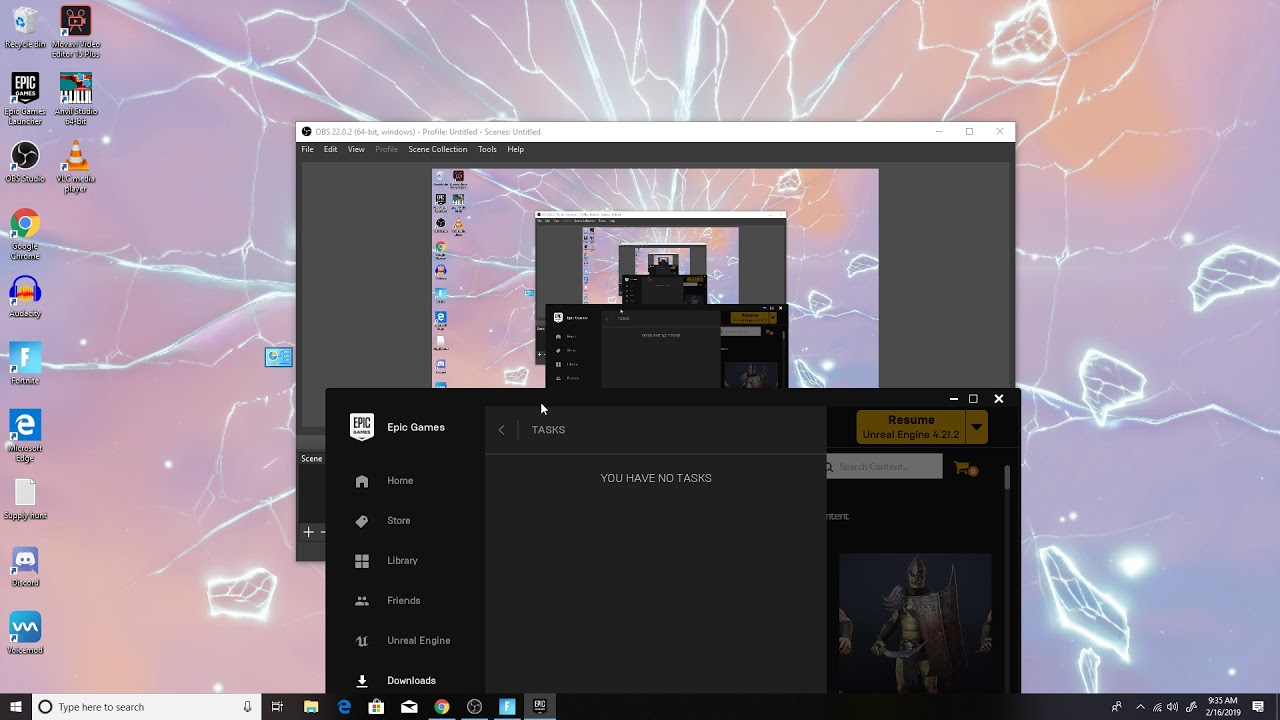This screenshot has height=720, width=1280.
Task: Switch to Epic Games Launcher in taskbar
Action: pos(540,707)
